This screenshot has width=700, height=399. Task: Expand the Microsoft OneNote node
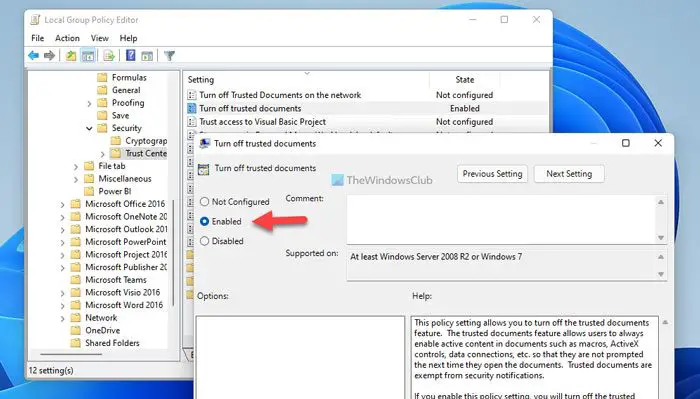[62, 217]
